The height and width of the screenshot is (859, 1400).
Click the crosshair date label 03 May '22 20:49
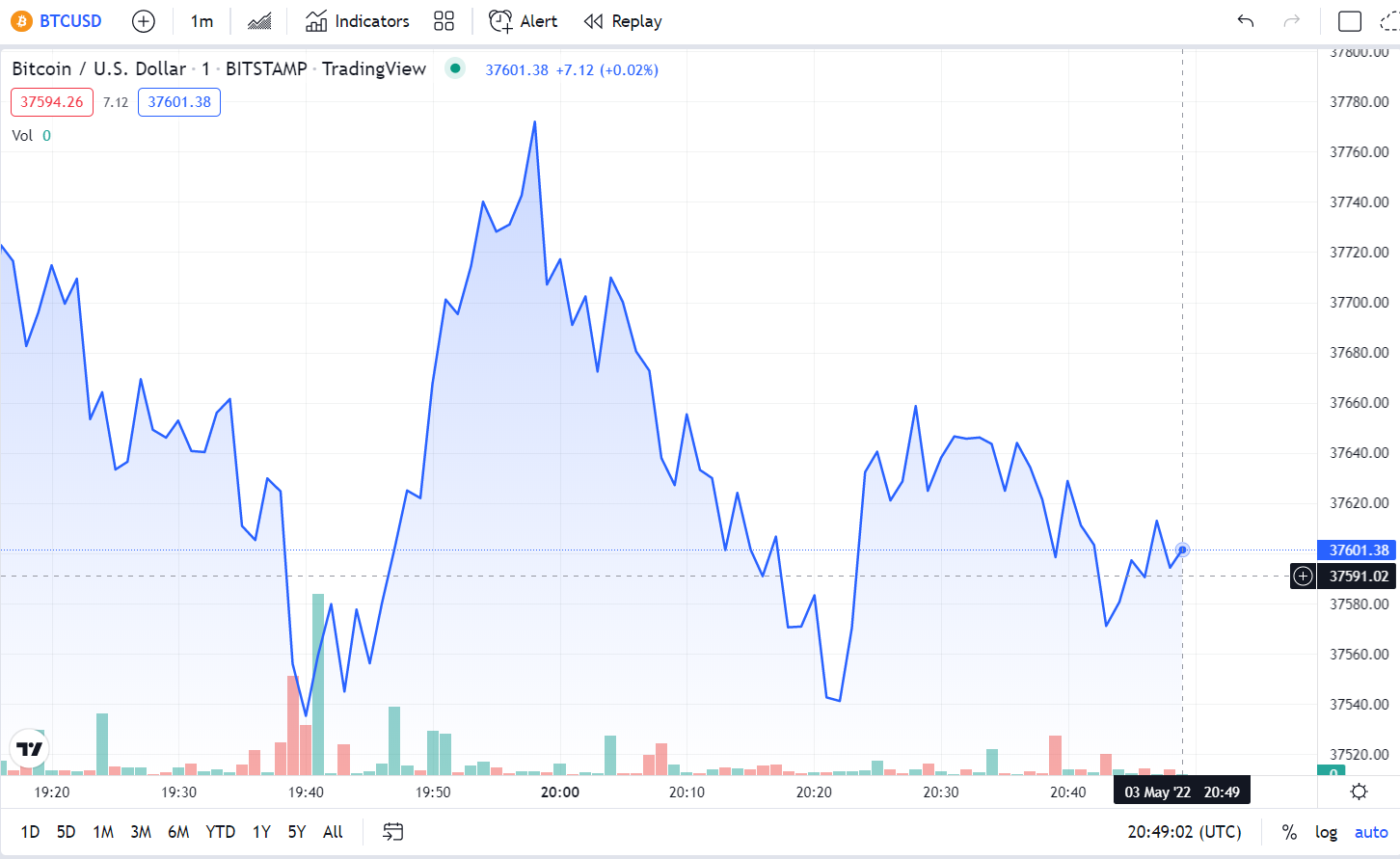pos(1182,792)
